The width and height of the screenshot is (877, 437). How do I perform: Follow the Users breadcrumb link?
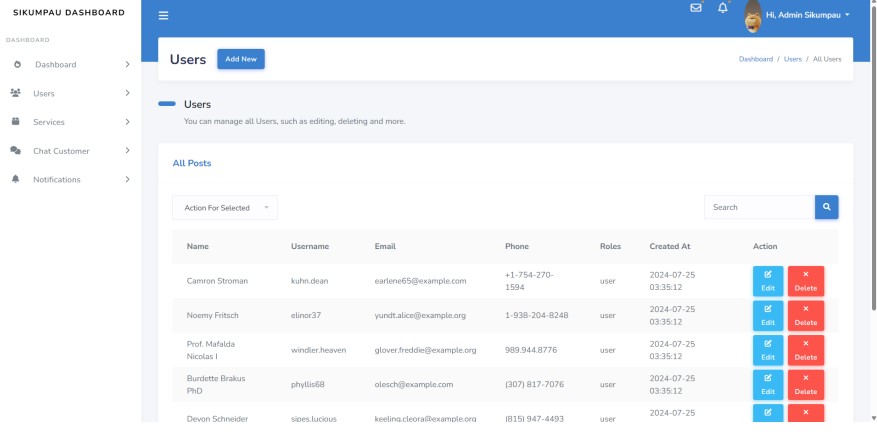click(793, 59)
